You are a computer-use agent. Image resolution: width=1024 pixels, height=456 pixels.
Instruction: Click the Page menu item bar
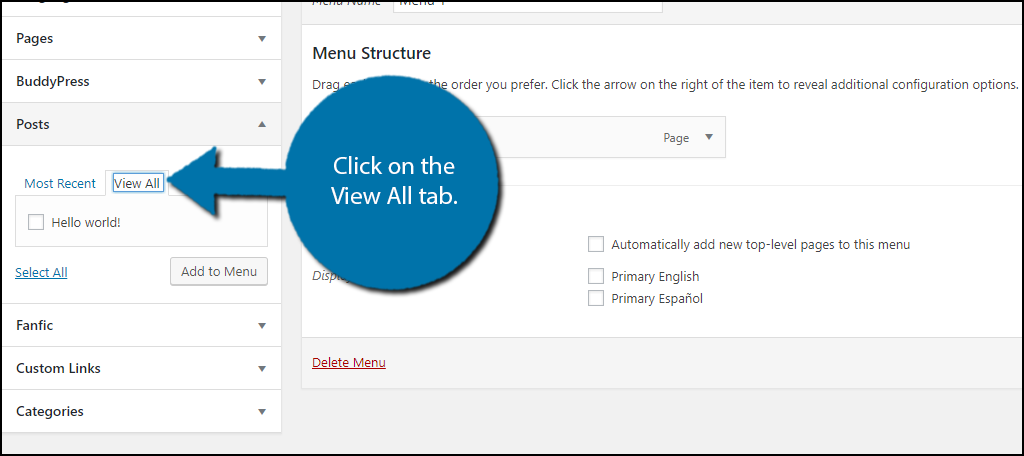coord(600,138)
